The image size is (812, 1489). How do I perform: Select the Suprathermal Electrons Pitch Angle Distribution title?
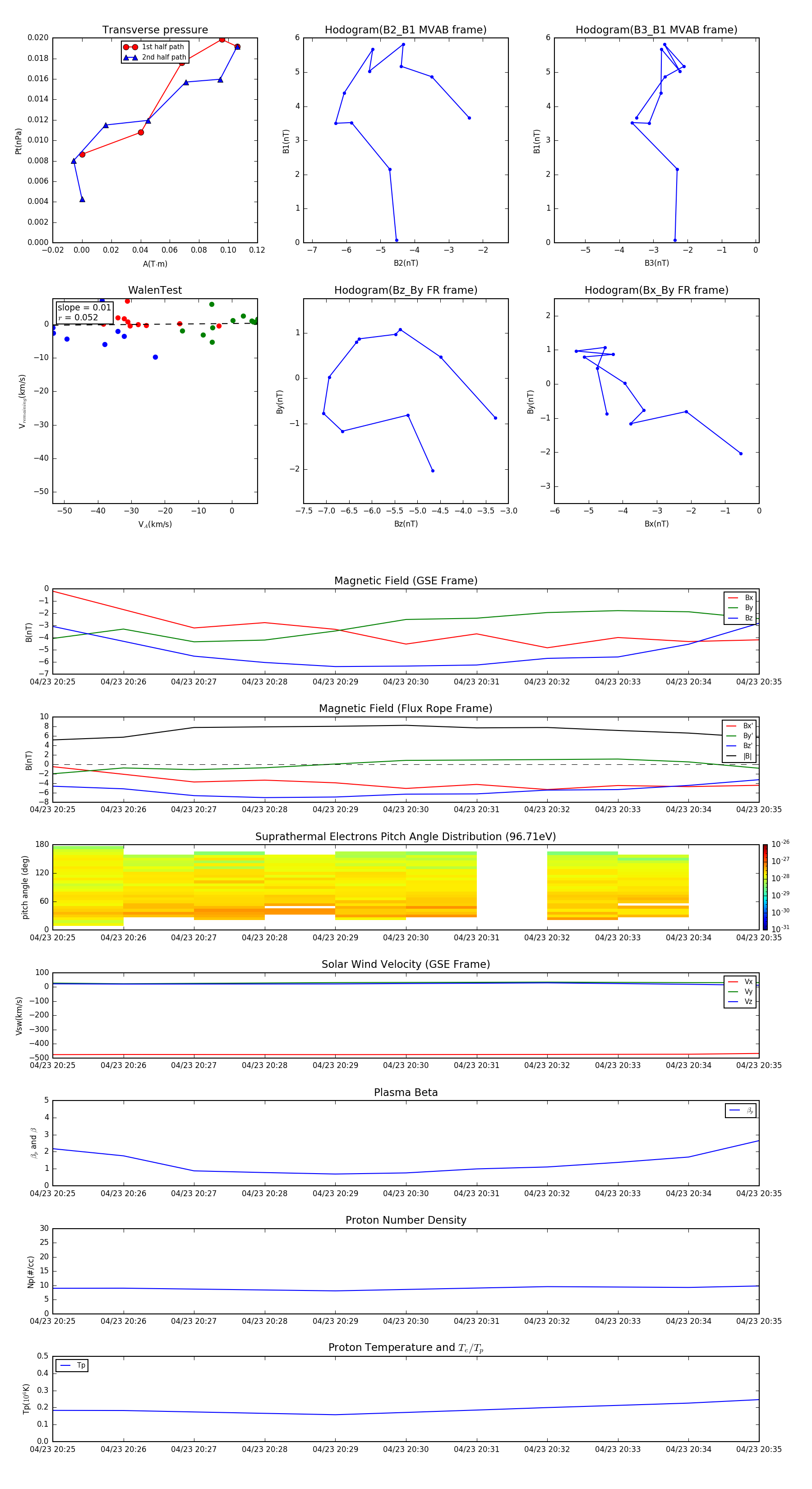tap(406, 837)
